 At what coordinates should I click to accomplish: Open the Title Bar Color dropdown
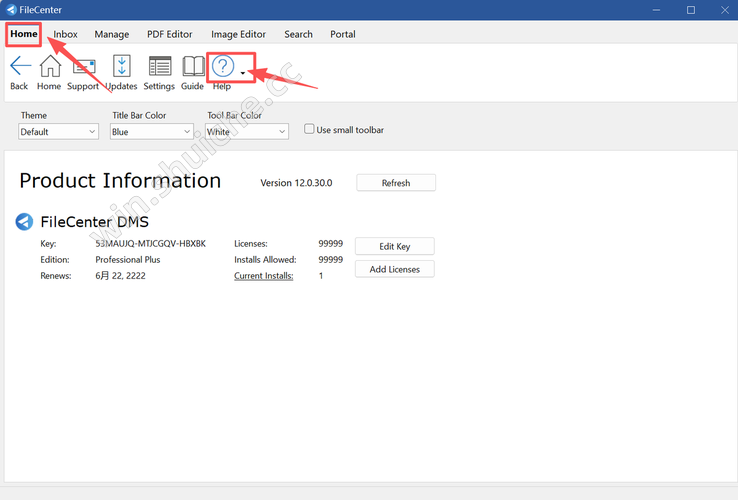(151, 132)
